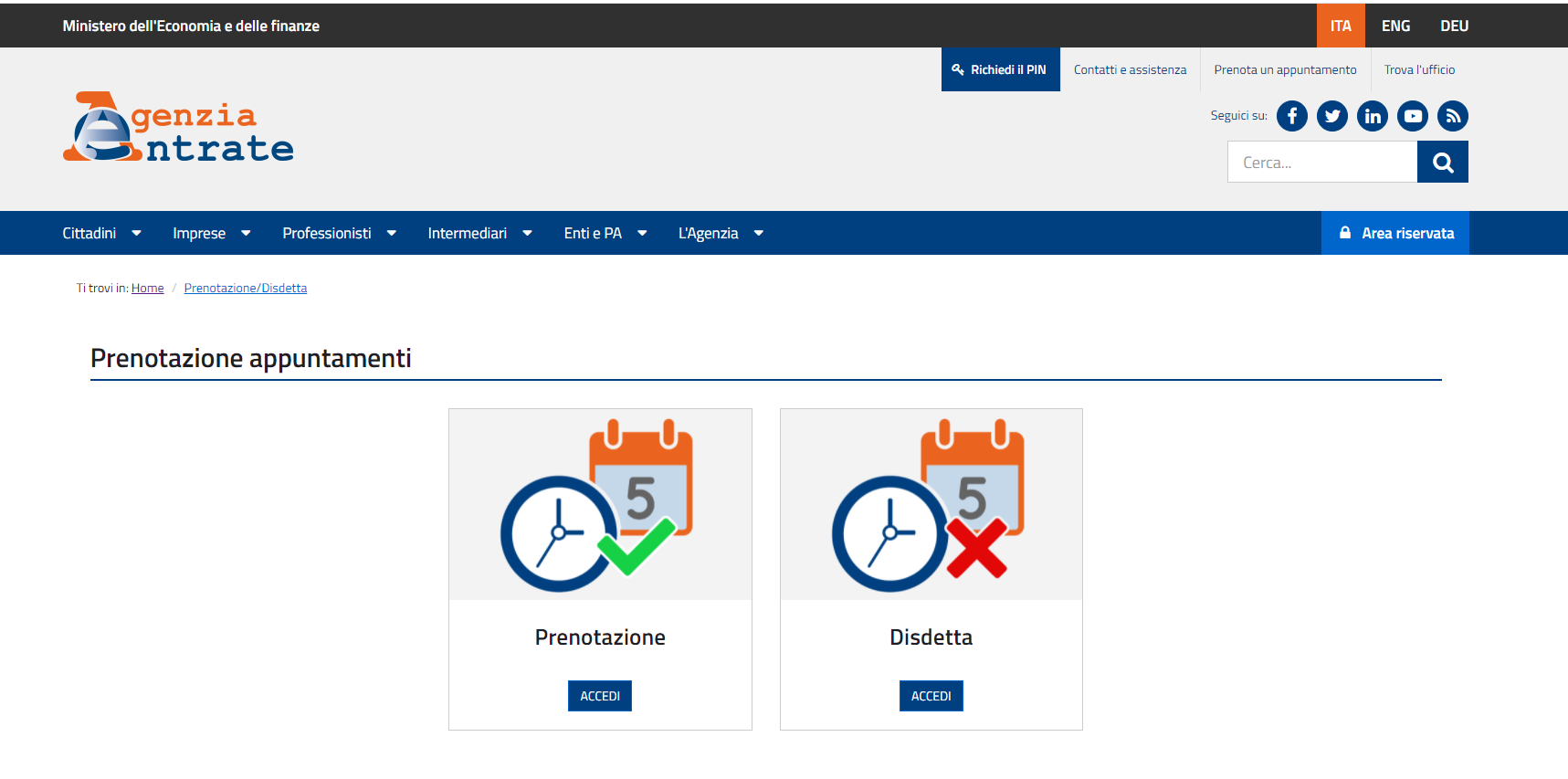
Task: Open Prenota un appuntamento link
Action: (x=1285, y=69)
